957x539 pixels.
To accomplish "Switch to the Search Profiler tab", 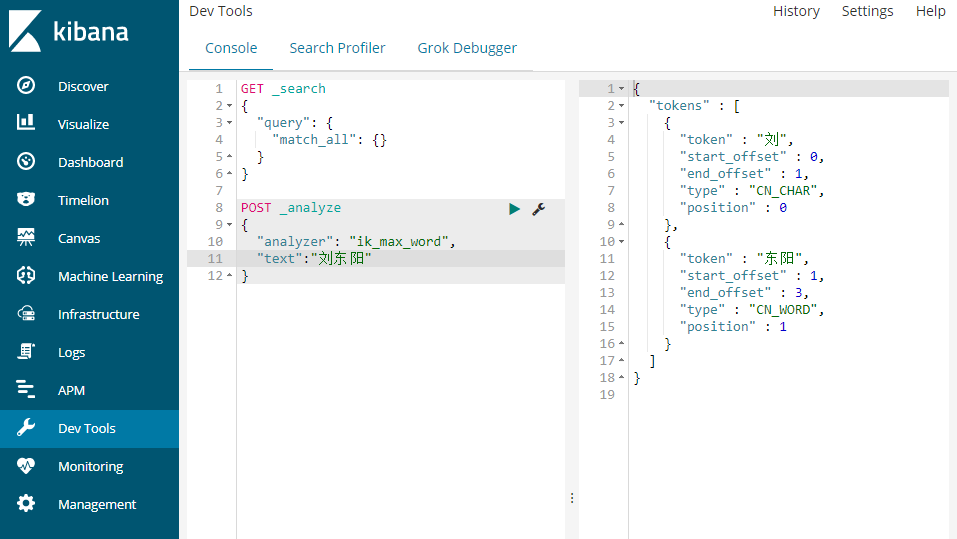I will coord(337,48).
